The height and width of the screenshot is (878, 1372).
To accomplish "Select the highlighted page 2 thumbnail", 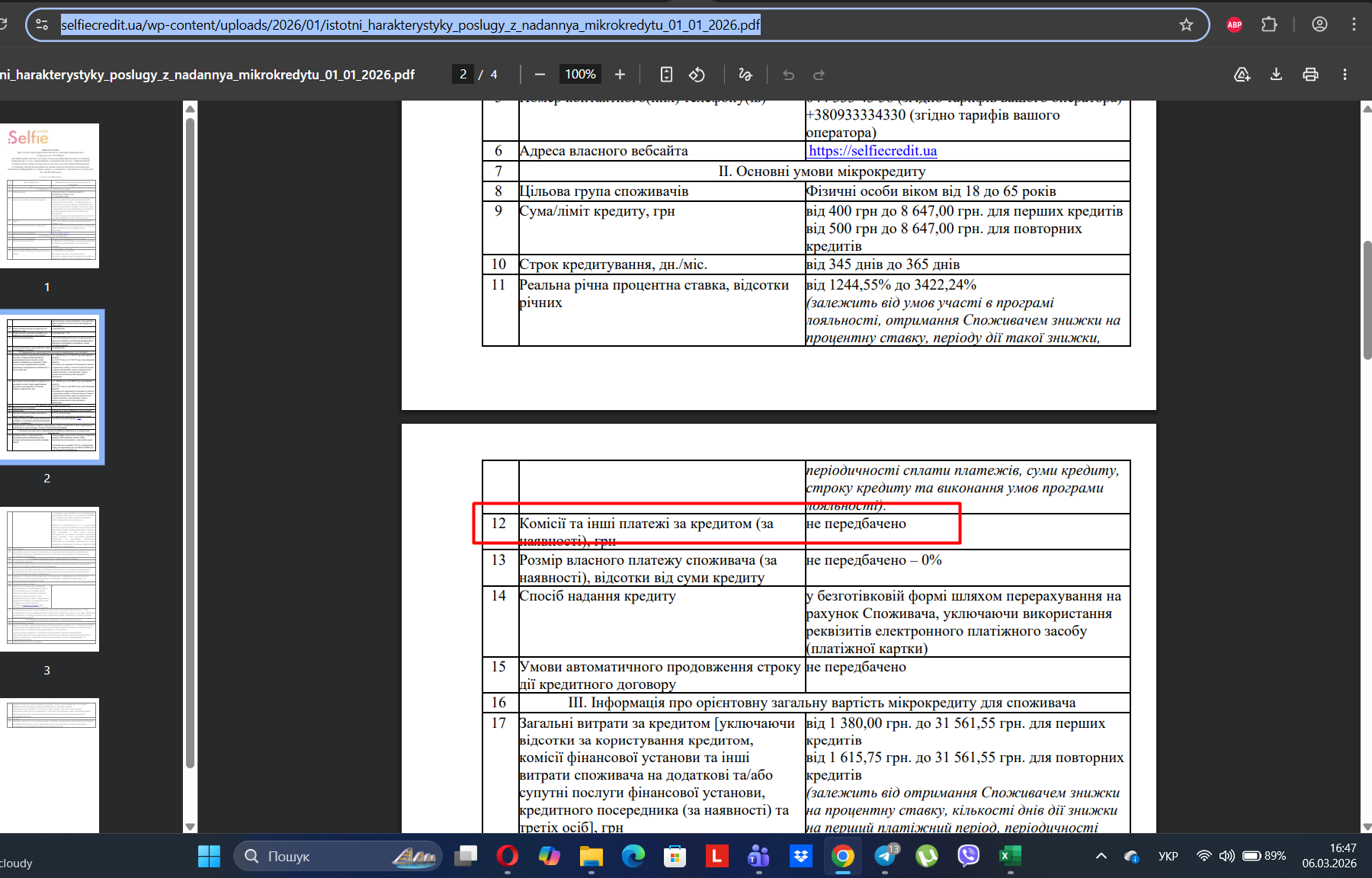I will pyautogui.click(x=50, y=387).
